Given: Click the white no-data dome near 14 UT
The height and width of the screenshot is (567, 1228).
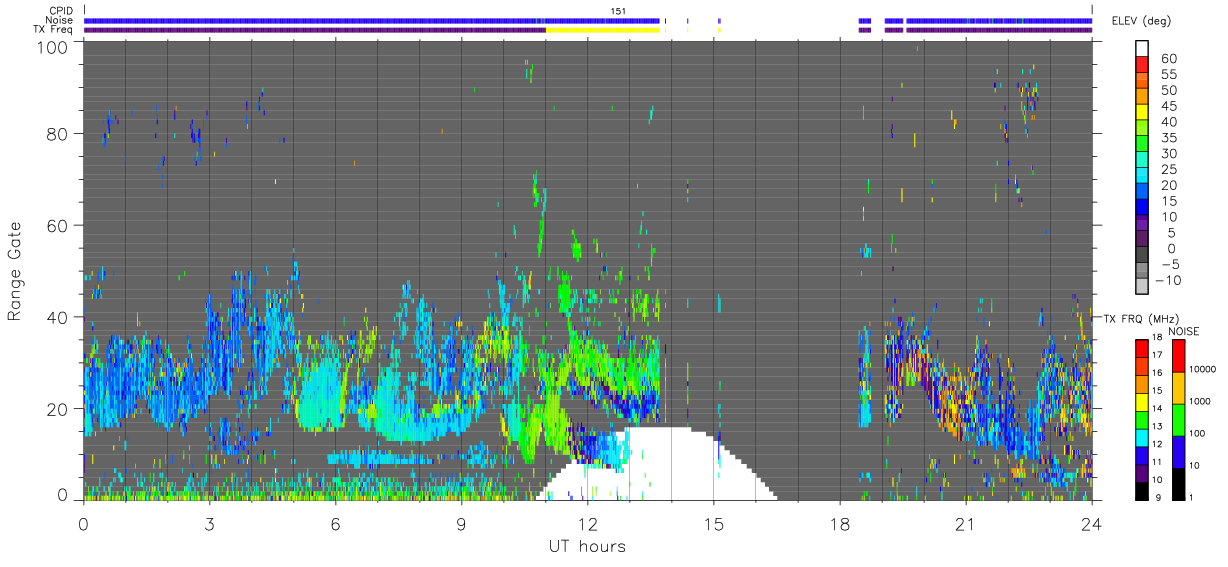Looking at the screenshot, I should pos(657,464).
